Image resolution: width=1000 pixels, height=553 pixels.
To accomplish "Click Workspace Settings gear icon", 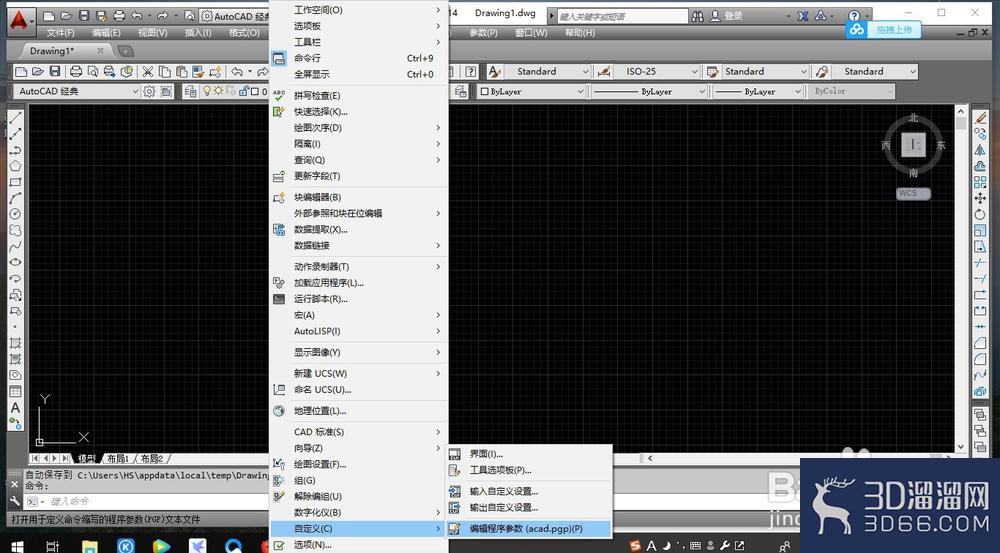I will pos(149,91).
